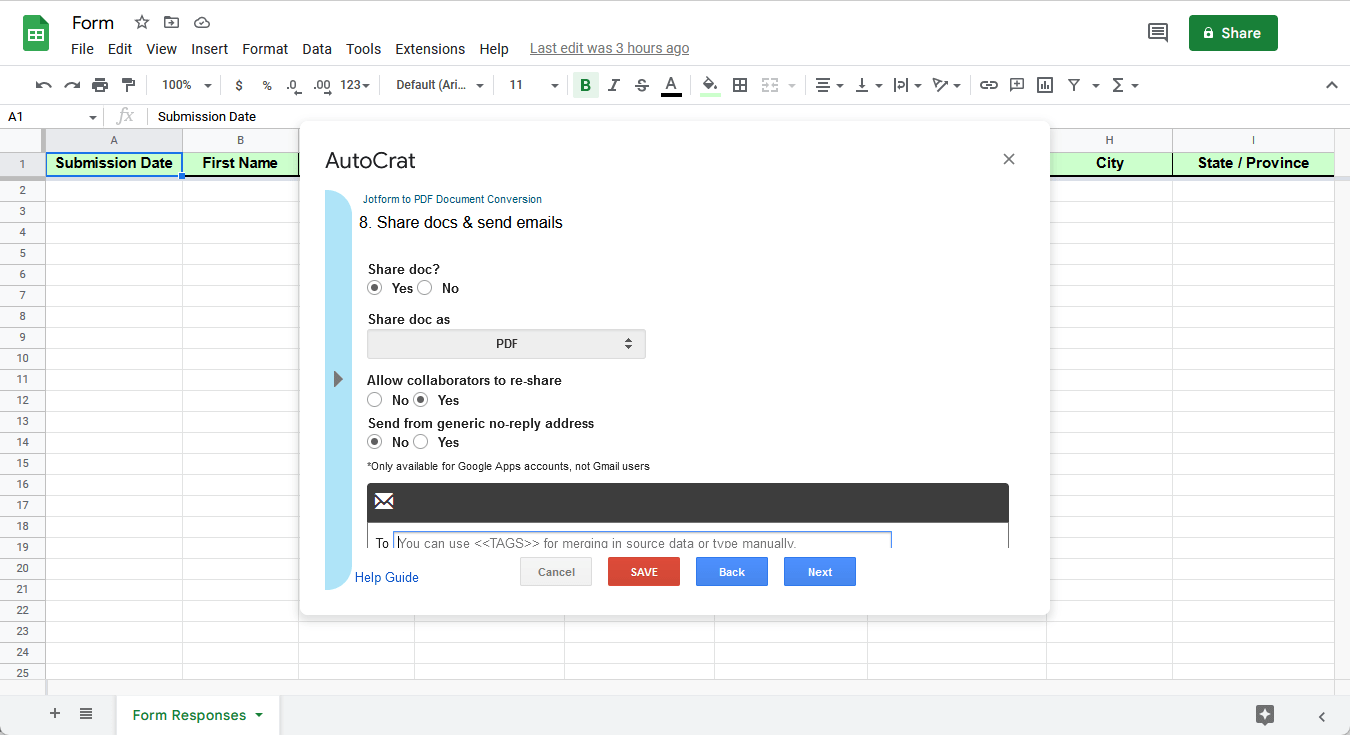Star the Form spreadsheet
1350x735 pixels.
142,22
